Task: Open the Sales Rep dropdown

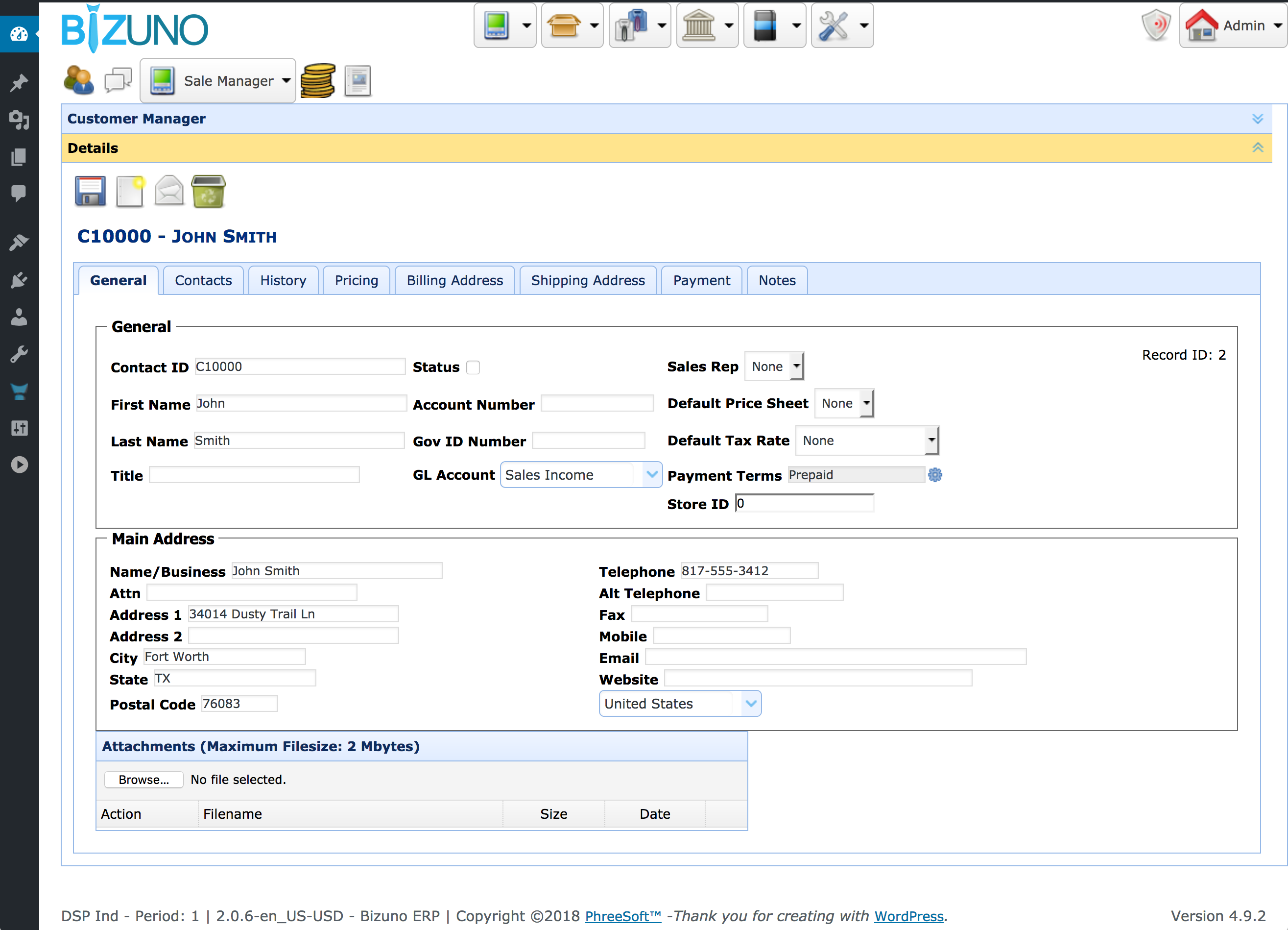Action: coord(774,367)
